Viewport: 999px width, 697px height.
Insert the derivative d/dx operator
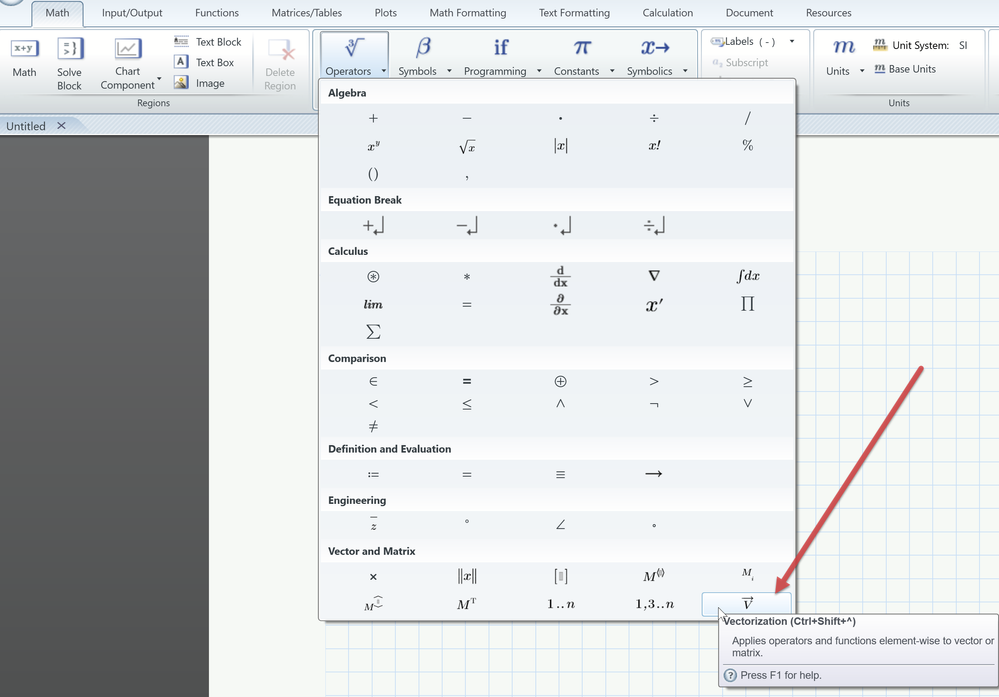tap(560, 276)
